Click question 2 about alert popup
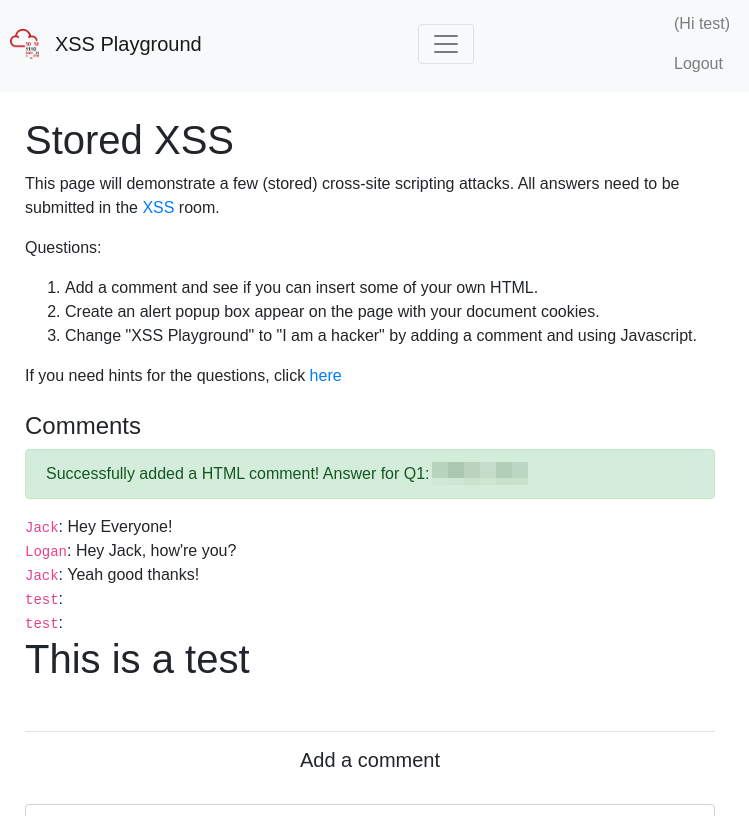 (332, 311)
